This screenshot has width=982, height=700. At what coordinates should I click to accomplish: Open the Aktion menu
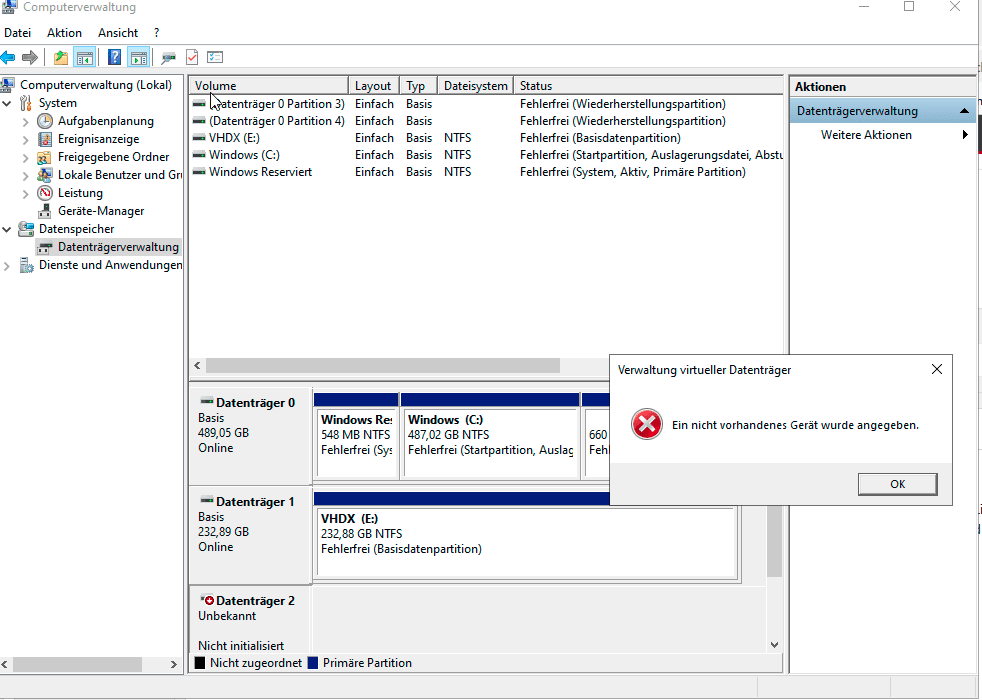(65, 33)
